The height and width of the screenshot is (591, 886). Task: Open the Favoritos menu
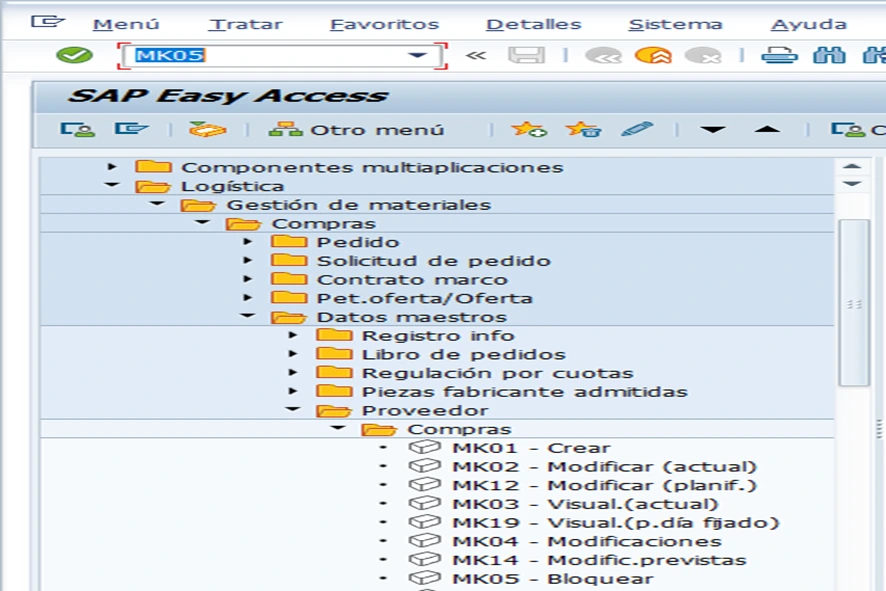tap(384, 24)
